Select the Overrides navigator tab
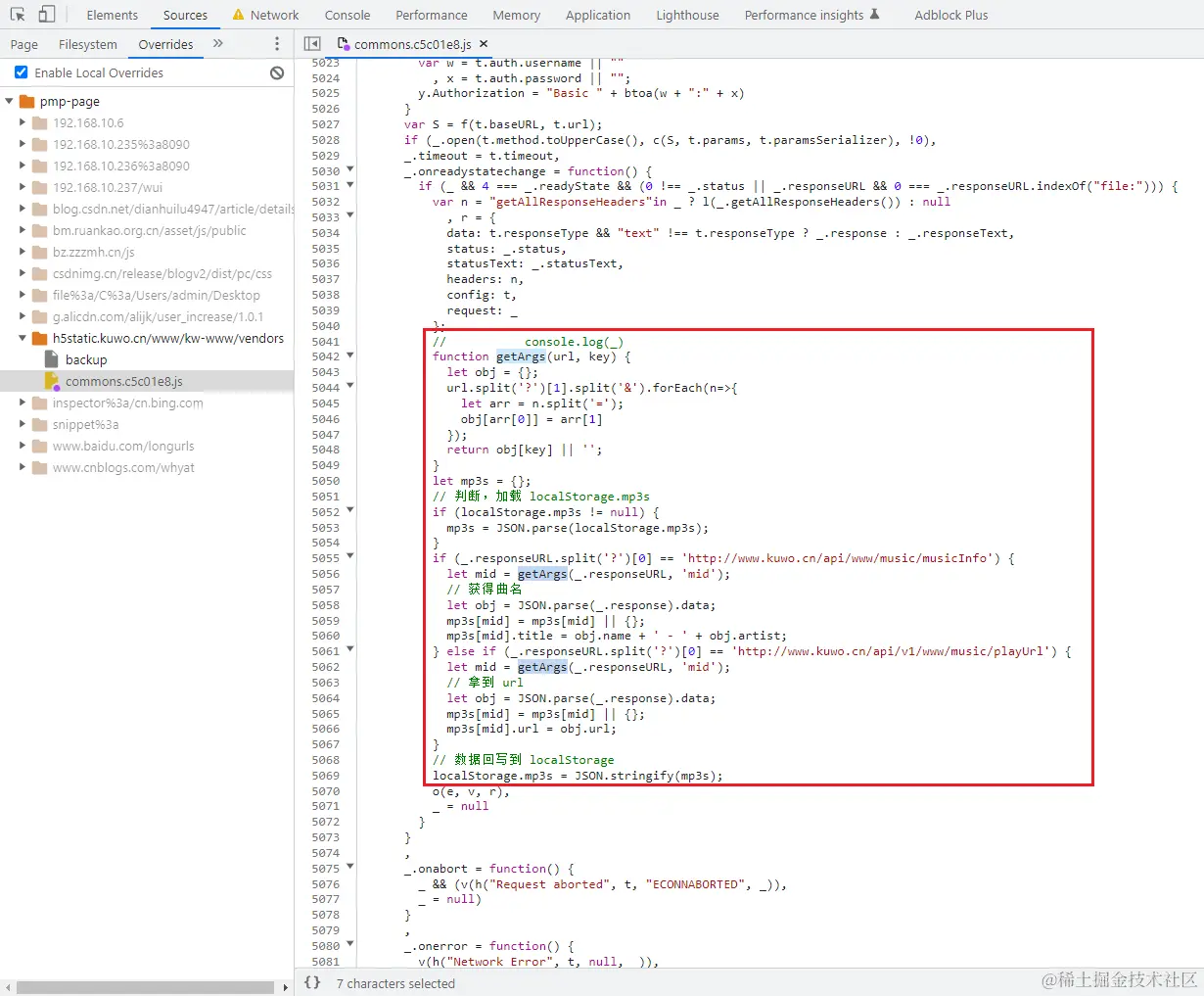The image size is (1204, 996). [165, 44]
